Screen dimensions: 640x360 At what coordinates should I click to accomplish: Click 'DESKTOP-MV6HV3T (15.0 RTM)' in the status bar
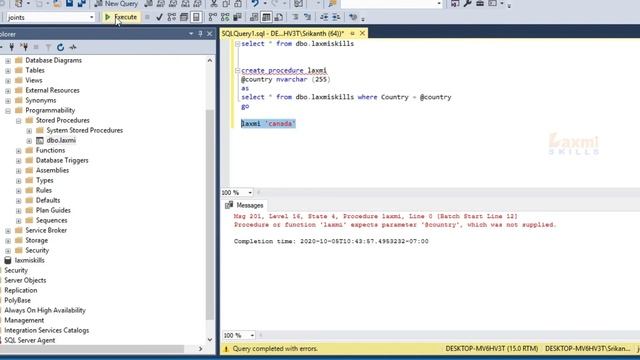491,349
